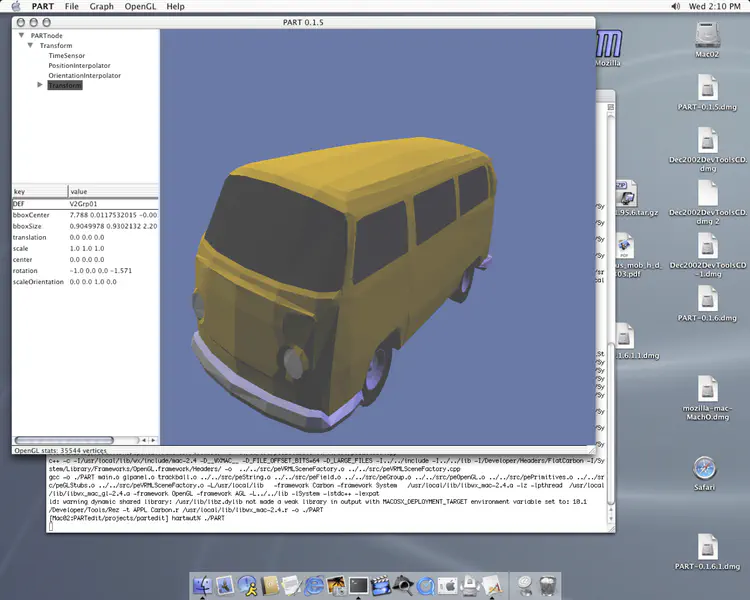
Task: Select the TimeSensor node in the tree
Action: pyautogui.click(x=66, y=56)
